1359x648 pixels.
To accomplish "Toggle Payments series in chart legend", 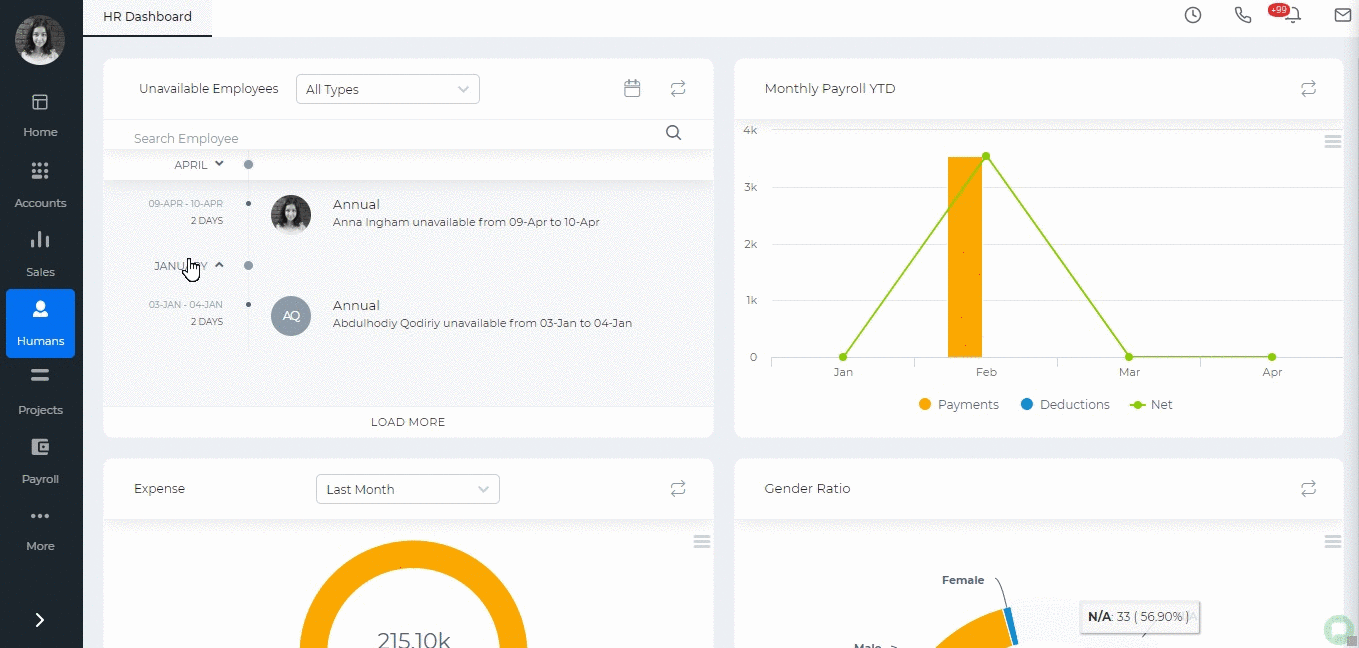I will pyautogui.click(x=958, y=405).
